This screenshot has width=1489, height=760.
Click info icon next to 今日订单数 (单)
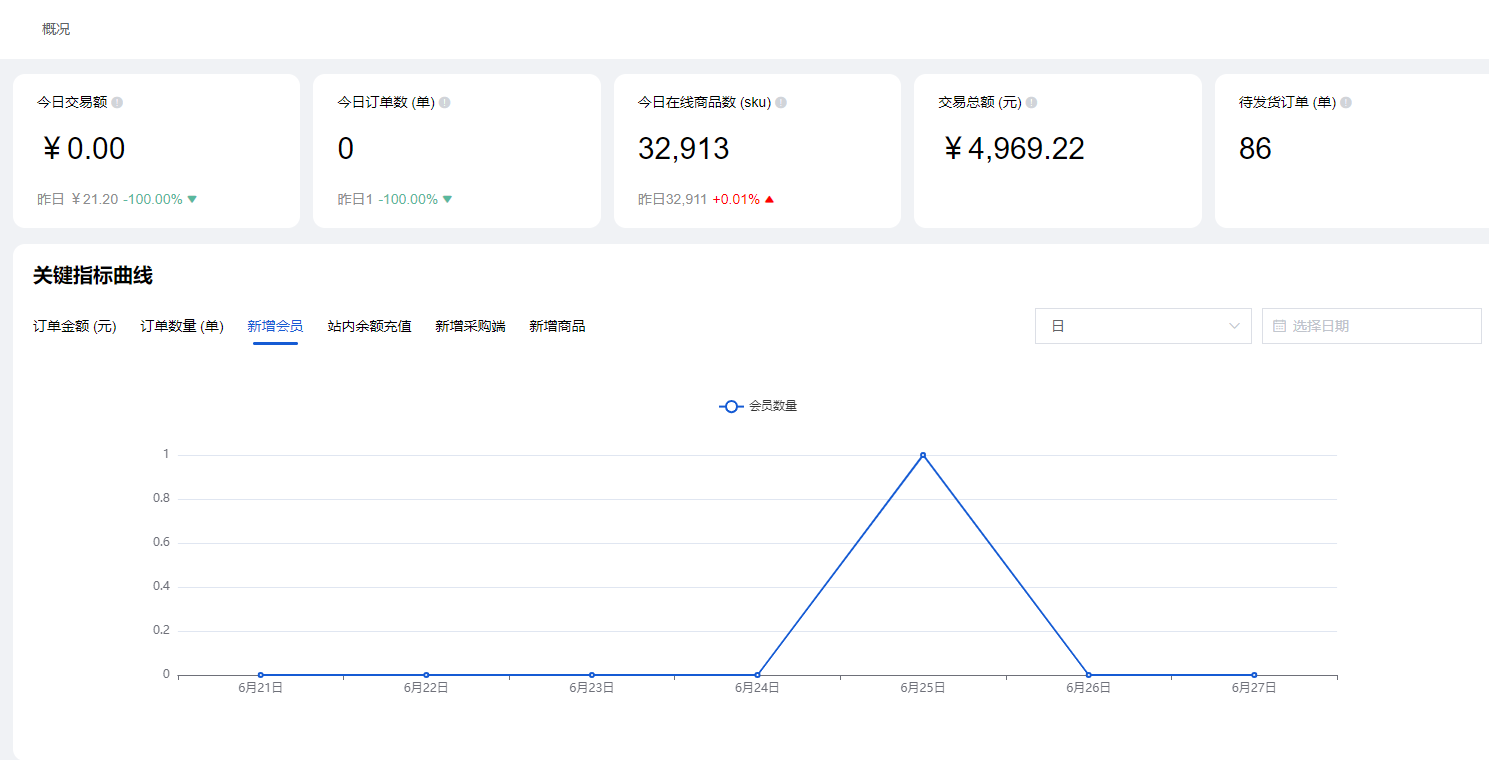445,103
